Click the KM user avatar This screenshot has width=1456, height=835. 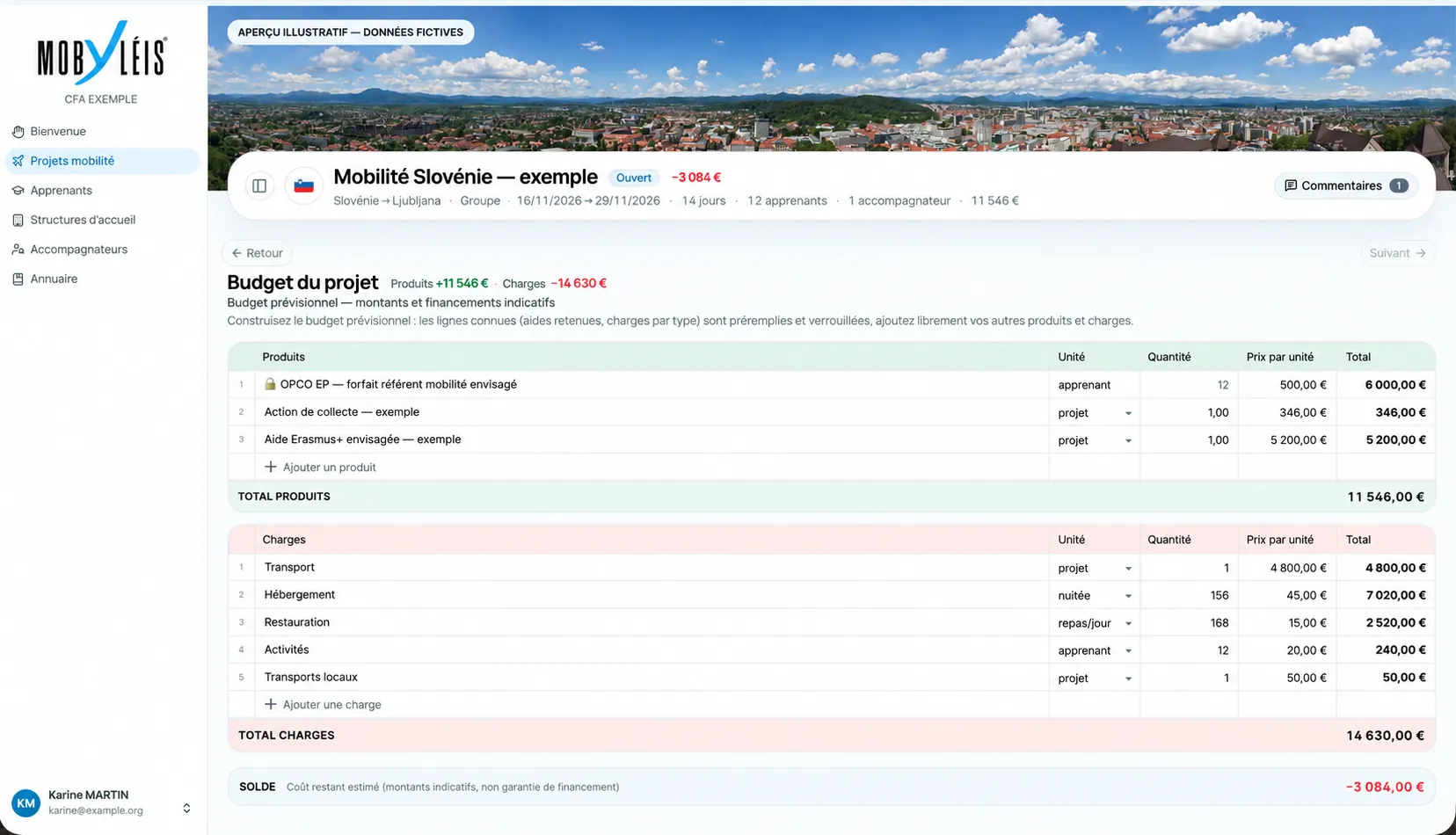[x=26, y=802]
